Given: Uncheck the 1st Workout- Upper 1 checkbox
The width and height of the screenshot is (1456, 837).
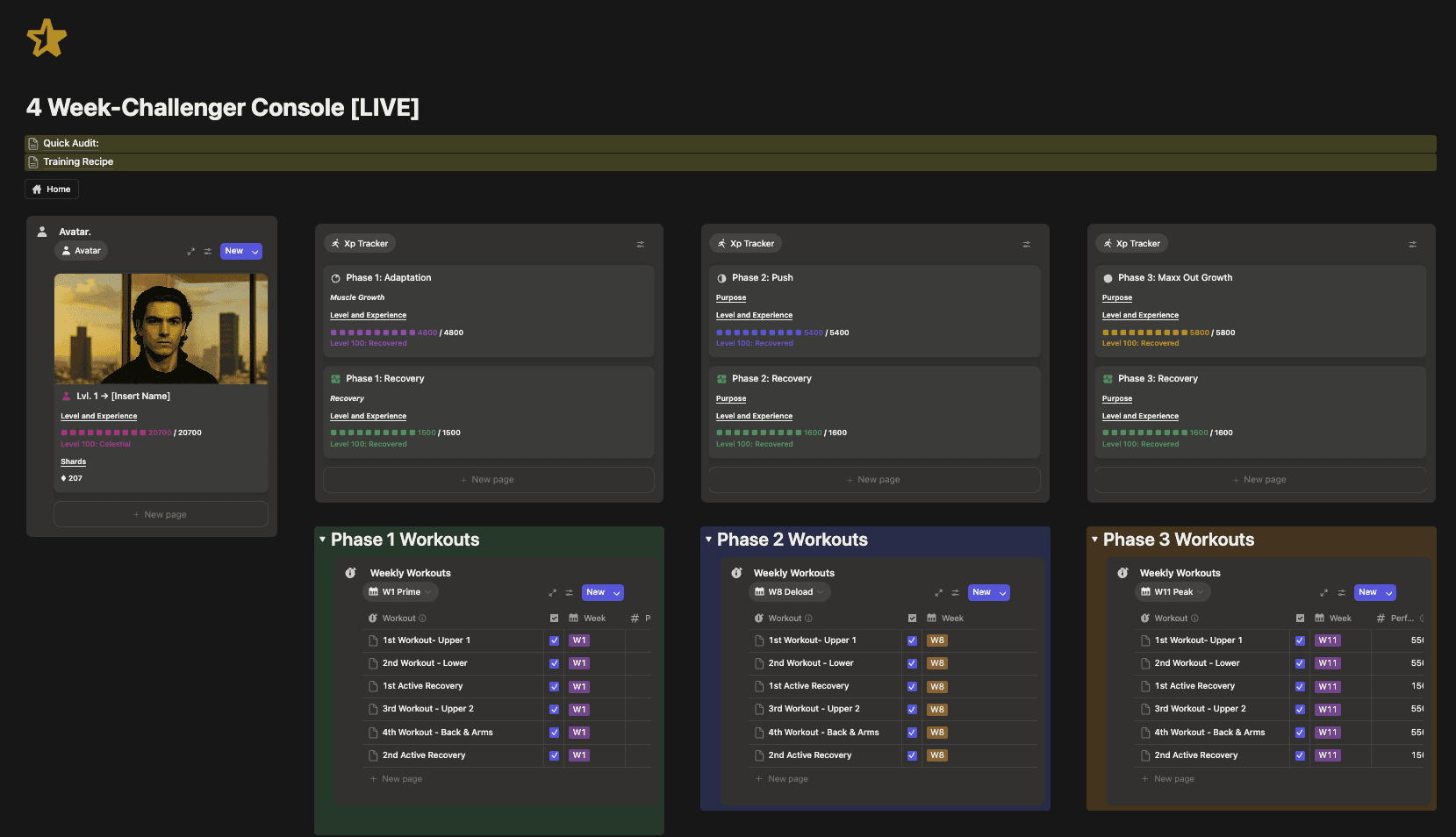Looking at the screenshot, I should [554, 640].
